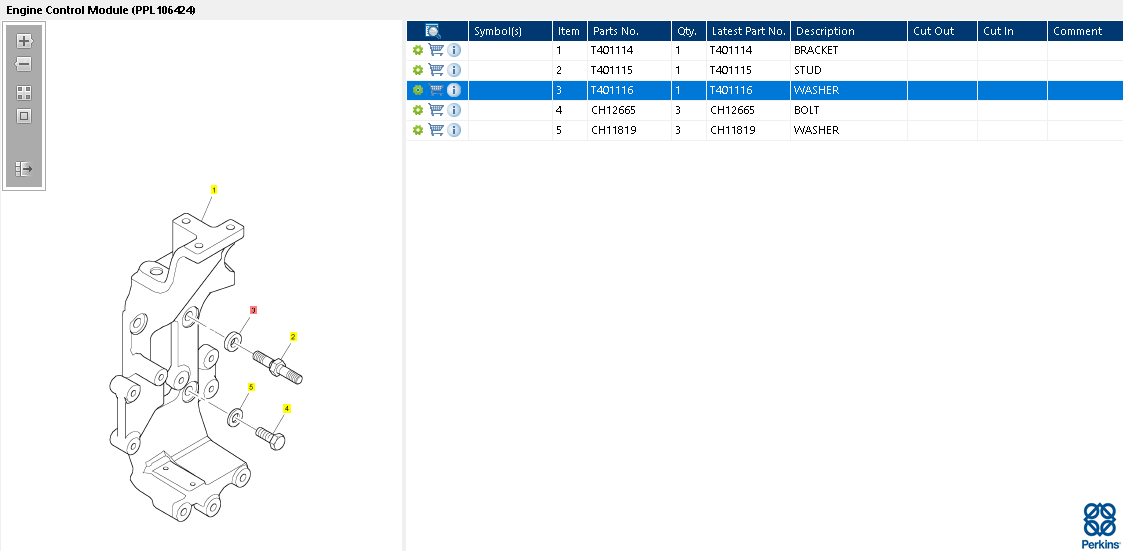Add T401114 BRACKET to cart

click(x=435, y=50)
